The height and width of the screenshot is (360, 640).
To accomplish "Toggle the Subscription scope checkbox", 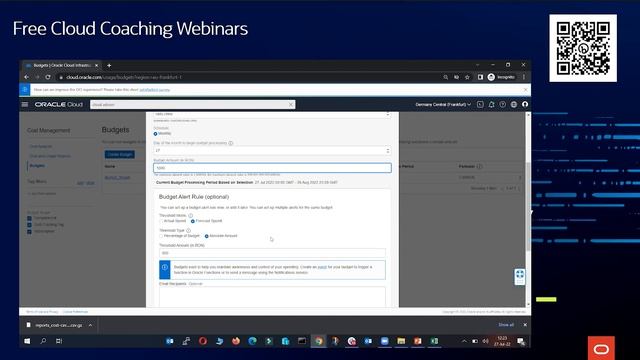I will 29,231.
